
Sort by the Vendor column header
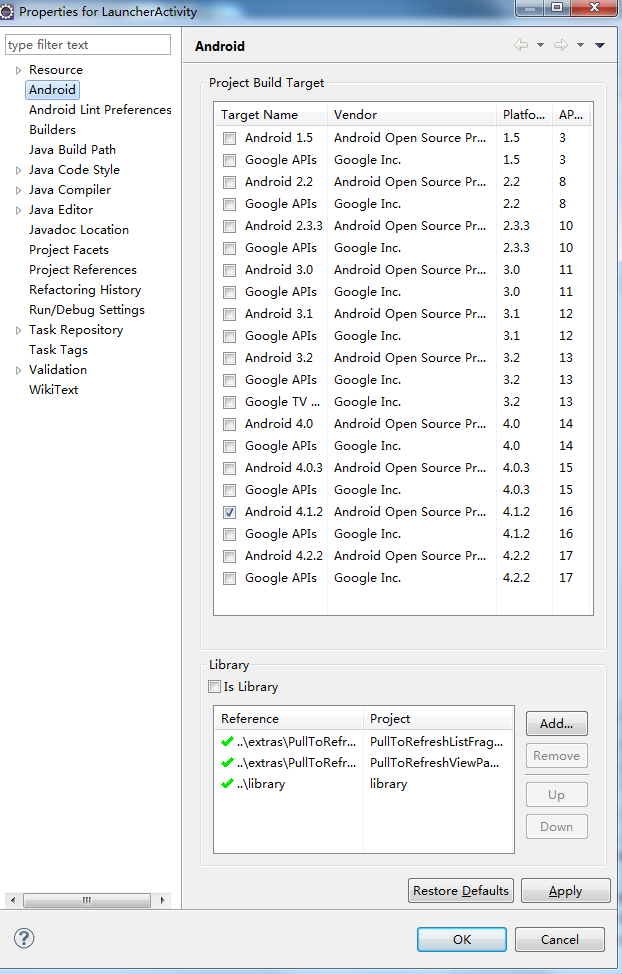(412, 114)
